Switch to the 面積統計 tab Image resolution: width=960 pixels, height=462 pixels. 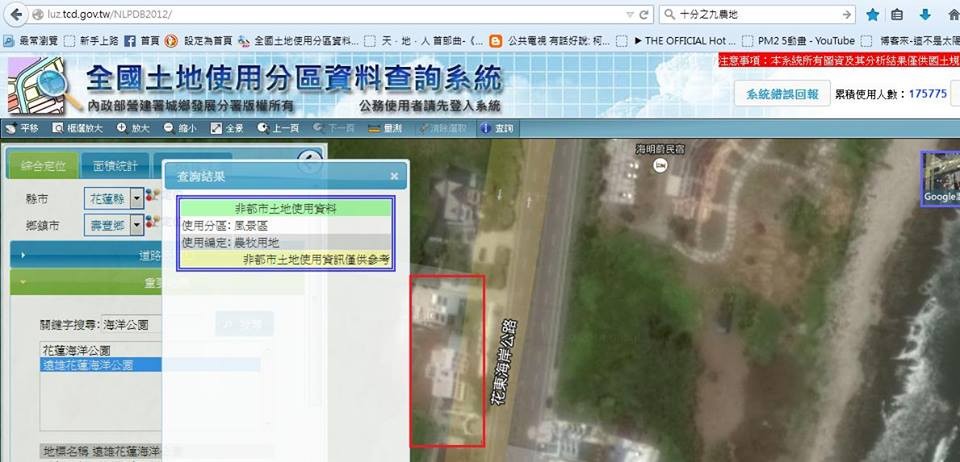[115, 166]
